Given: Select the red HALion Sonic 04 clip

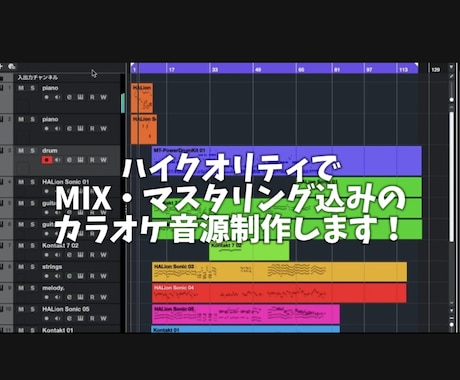Looking at the screenshot, I should pyautogui.click(x=279, y=293).
